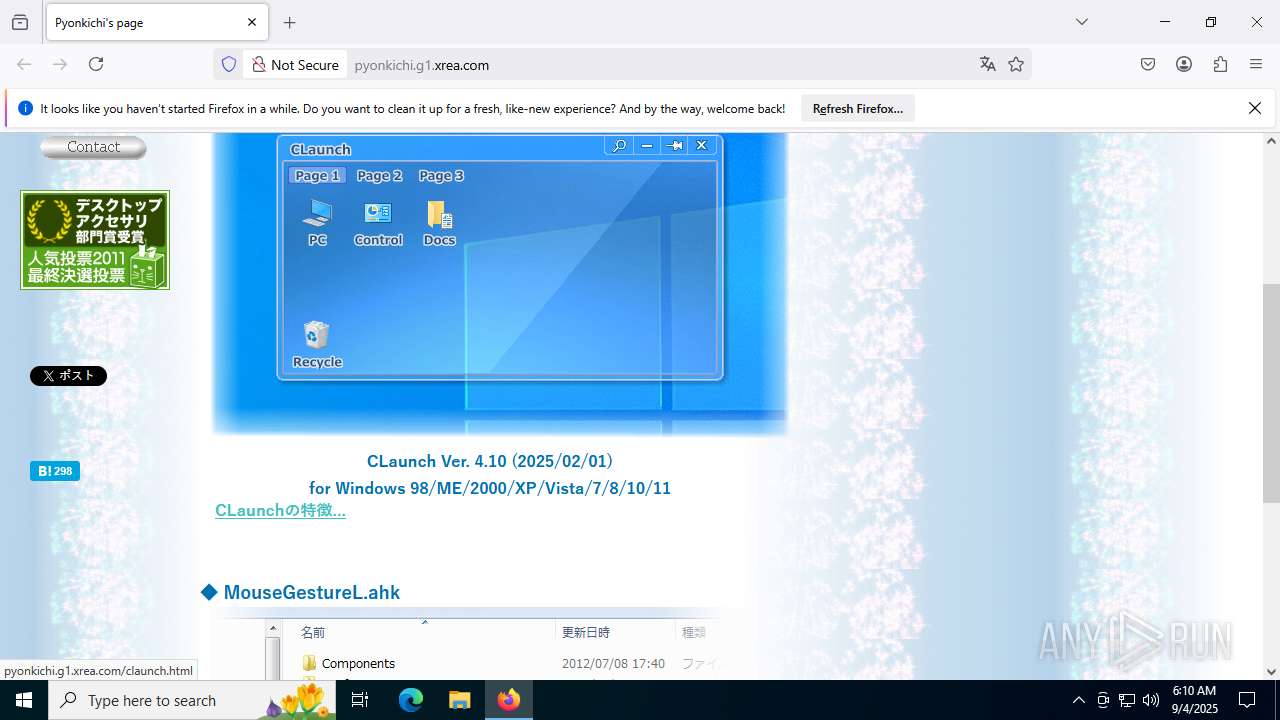1280x720 pixels.
Task: Open the Windows Start menu
Action: [x=24, y=700]
